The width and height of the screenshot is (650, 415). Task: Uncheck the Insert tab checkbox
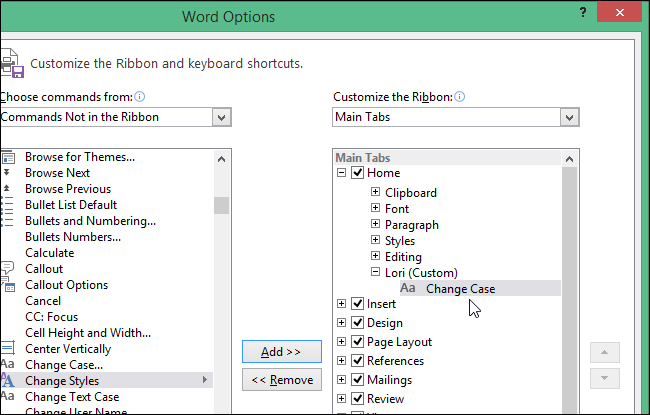click(x=357, y=304)
